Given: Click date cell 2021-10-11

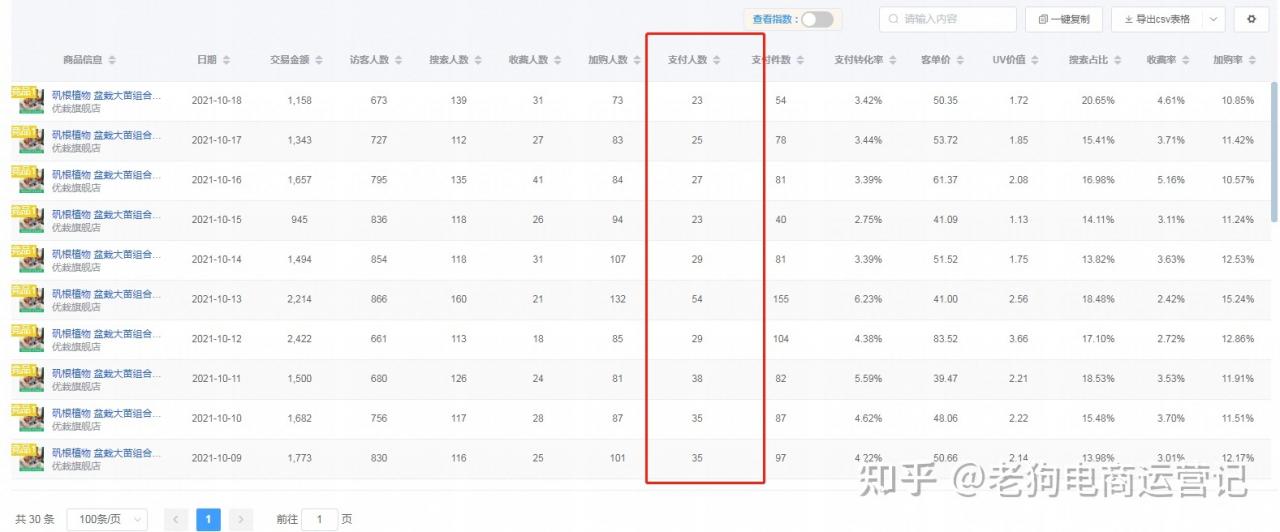Looking at the screenshot, I should coord(217,379).
